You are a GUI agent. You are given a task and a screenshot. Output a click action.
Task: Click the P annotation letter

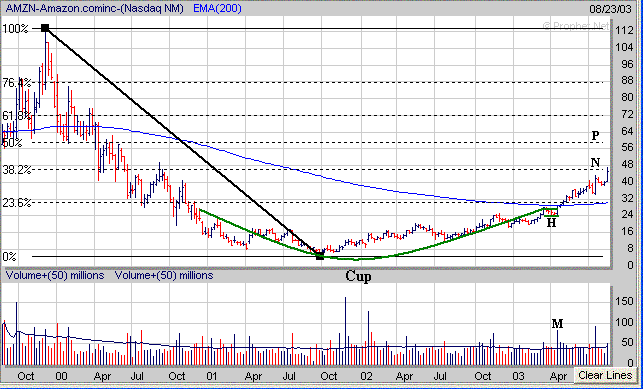(595, 135)
